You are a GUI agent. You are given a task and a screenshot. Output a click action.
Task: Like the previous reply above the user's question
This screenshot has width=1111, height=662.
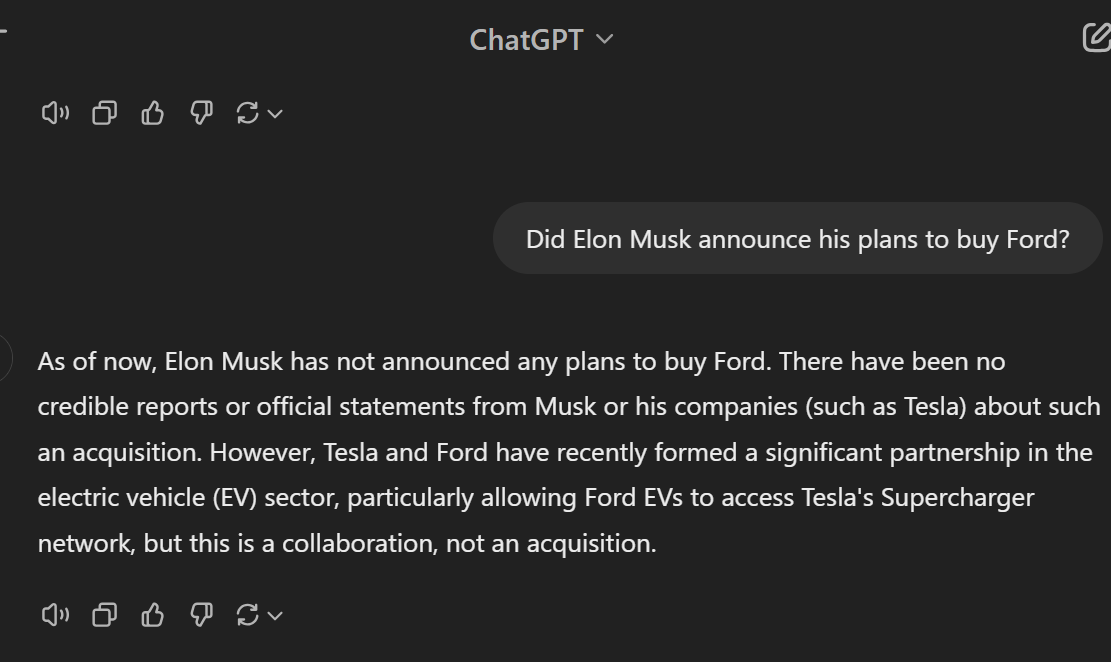coord(152,113)
